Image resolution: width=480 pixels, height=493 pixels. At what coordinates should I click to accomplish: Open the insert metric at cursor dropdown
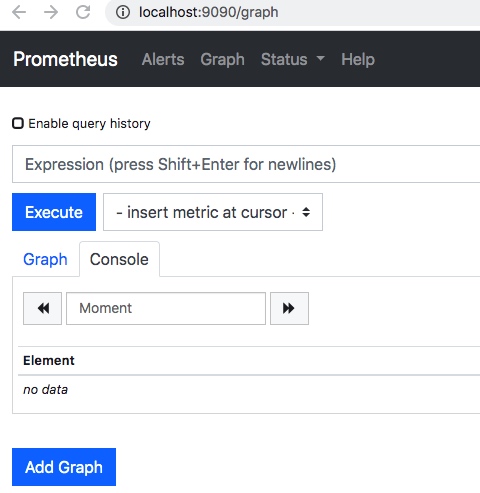213,212
